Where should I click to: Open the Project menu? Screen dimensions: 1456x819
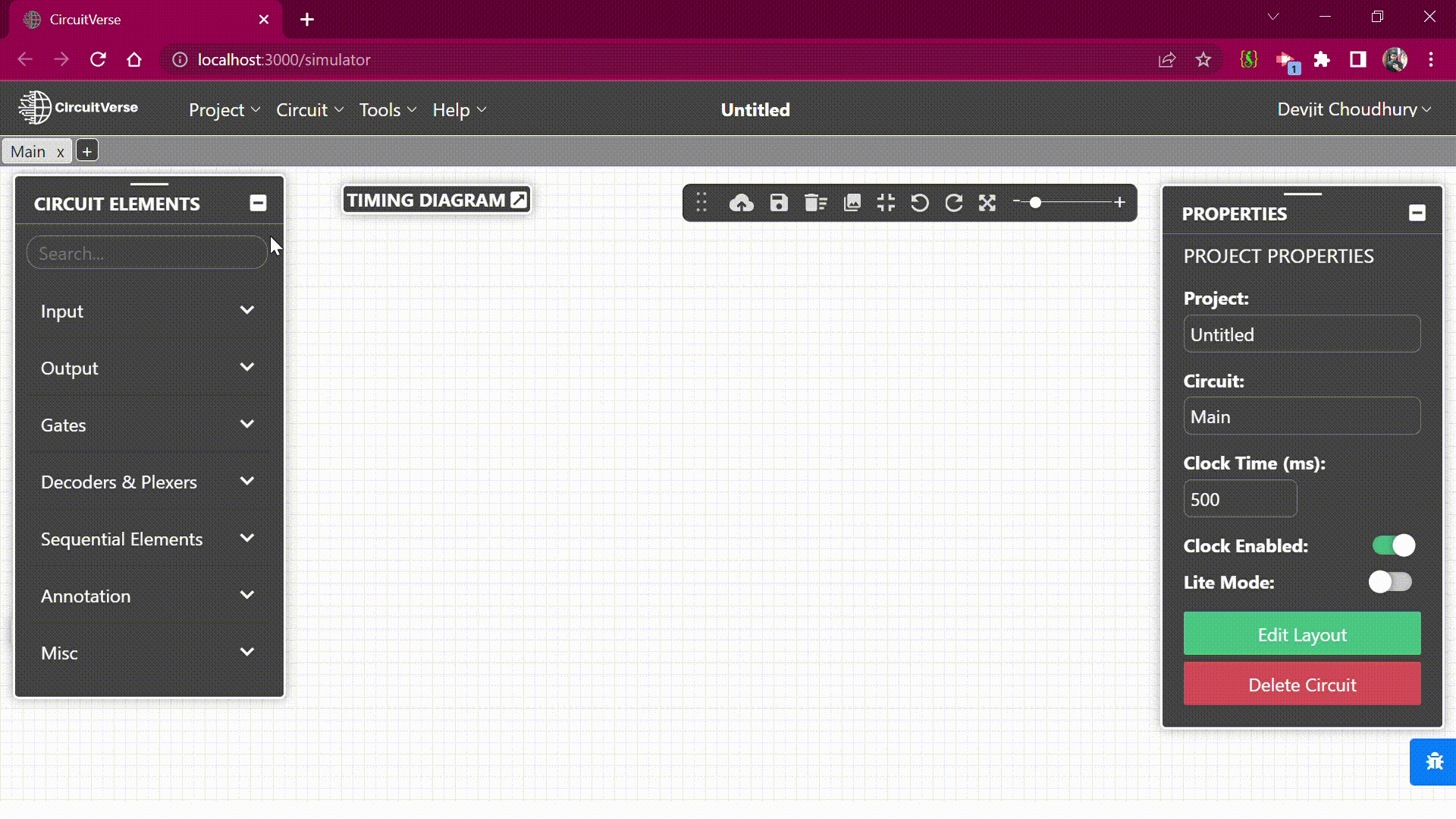pyautogui.click(x=224, y=110)
